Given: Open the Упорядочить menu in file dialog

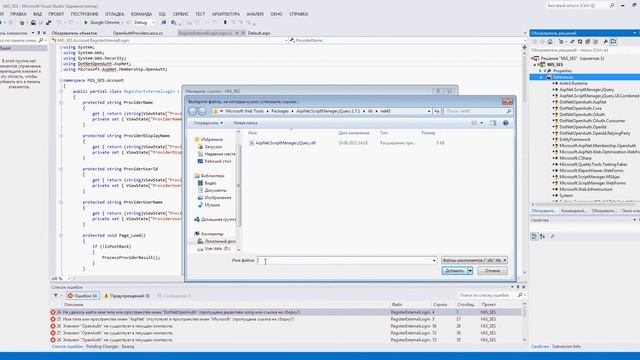Looking at the screenshot, I should click(208, 123).
